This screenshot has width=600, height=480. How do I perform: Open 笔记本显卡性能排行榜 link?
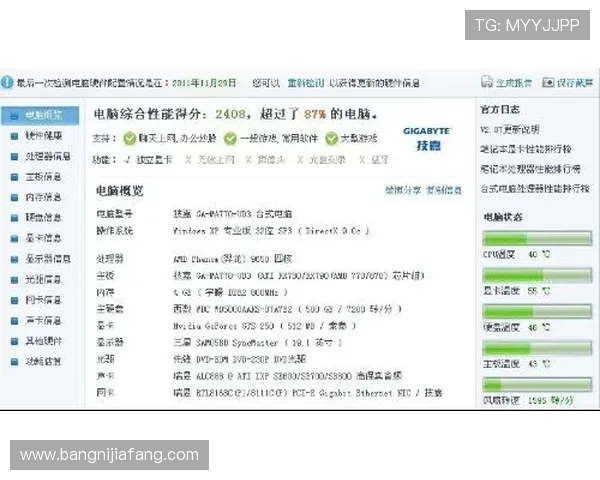(526, 149)
